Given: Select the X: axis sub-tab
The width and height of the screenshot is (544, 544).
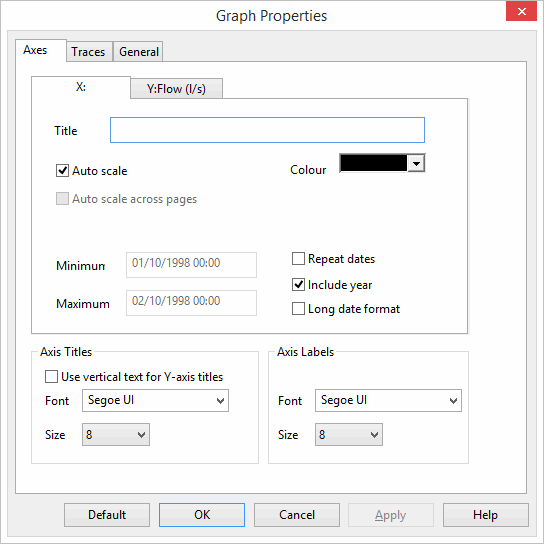Looking at the screenshot, I should click(81, 87).
